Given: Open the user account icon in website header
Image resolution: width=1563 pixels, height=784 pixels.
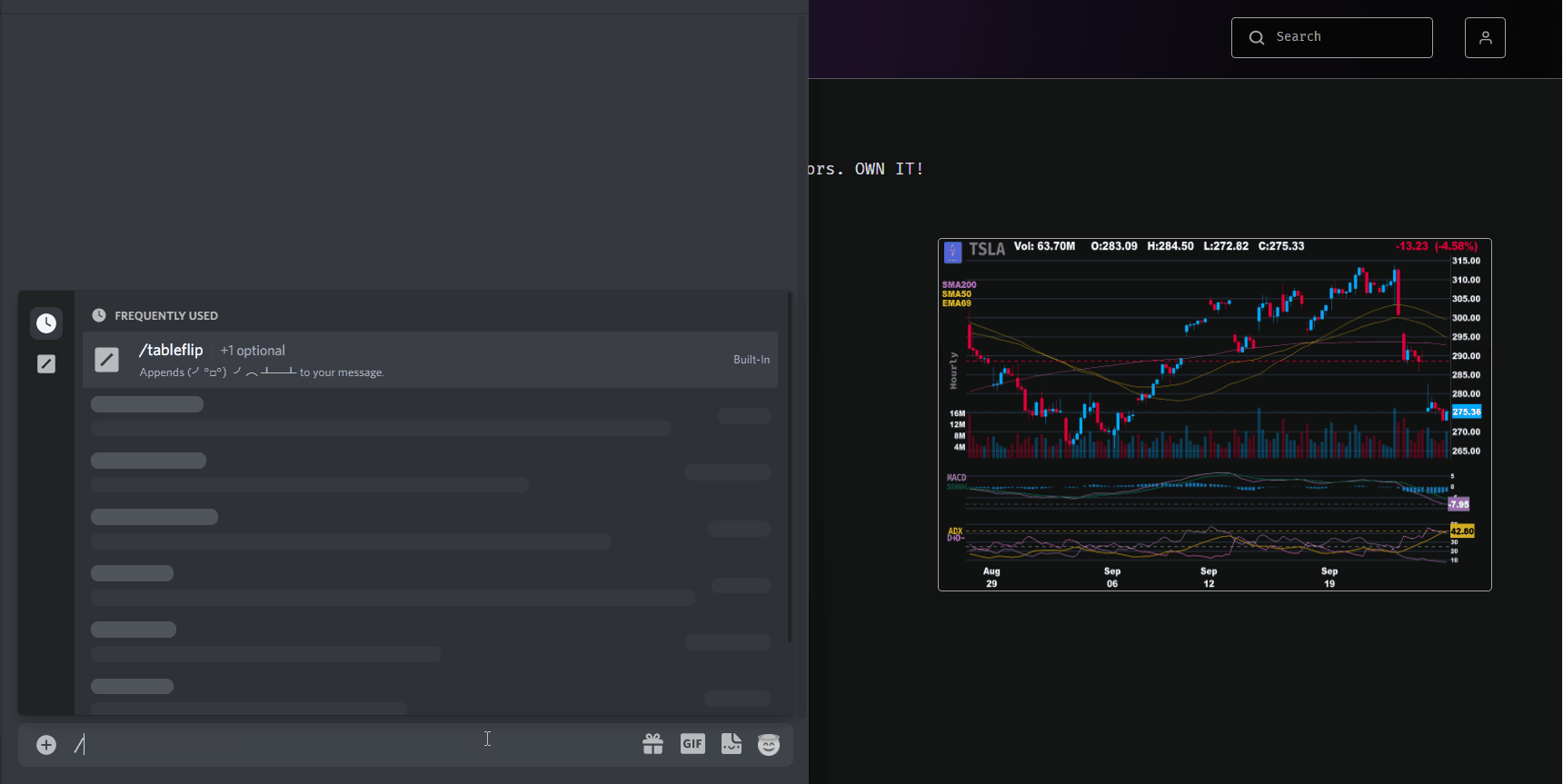Looking at the screenshot, I should pos(1485,37).
